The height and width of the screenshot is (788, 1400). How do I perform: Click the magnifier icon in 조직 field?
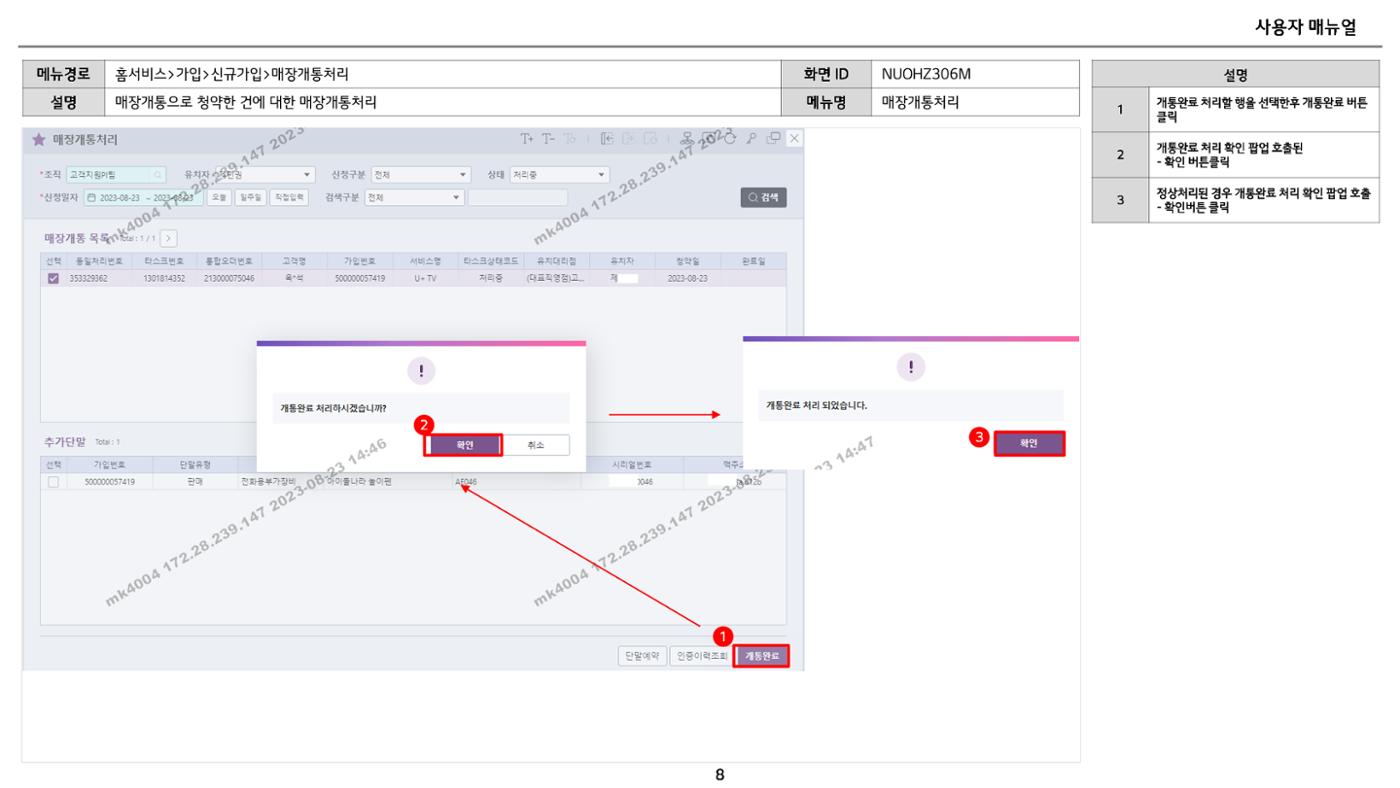tap(157, 174)
